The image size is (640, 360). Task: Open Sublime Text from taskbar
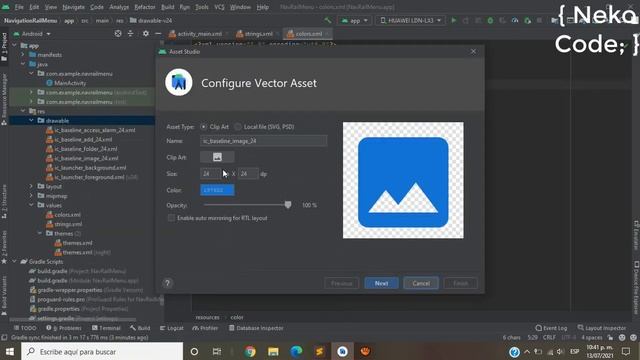319,351
